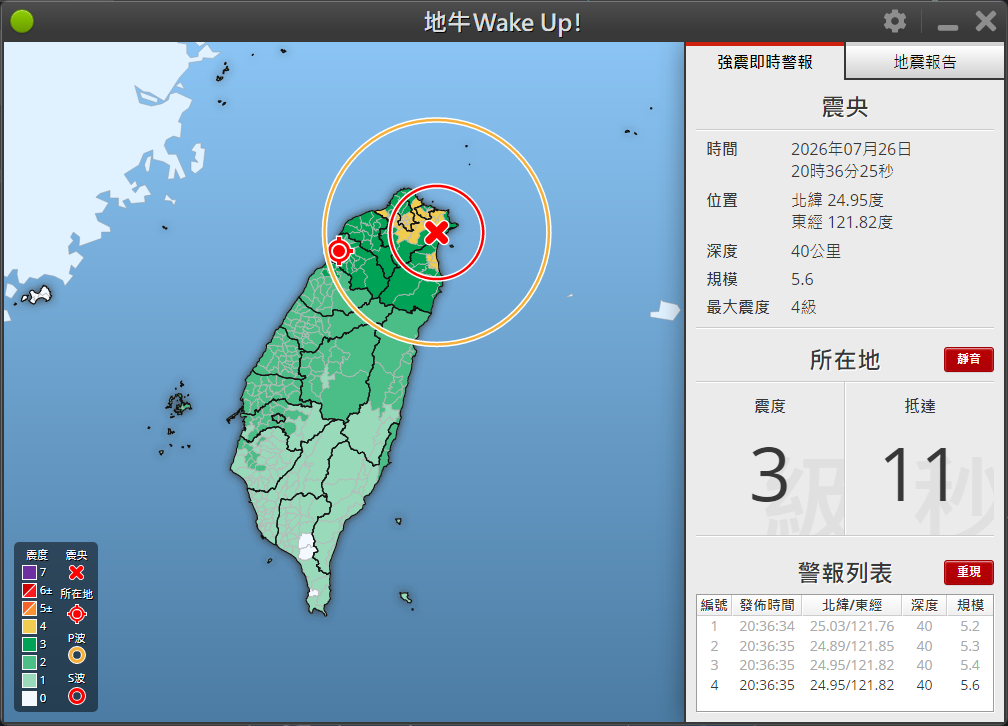The height and width of the screenshot is (726, 1008).
Task: Click the 深度 column header in alert list
Action: (x=924, y=605)
